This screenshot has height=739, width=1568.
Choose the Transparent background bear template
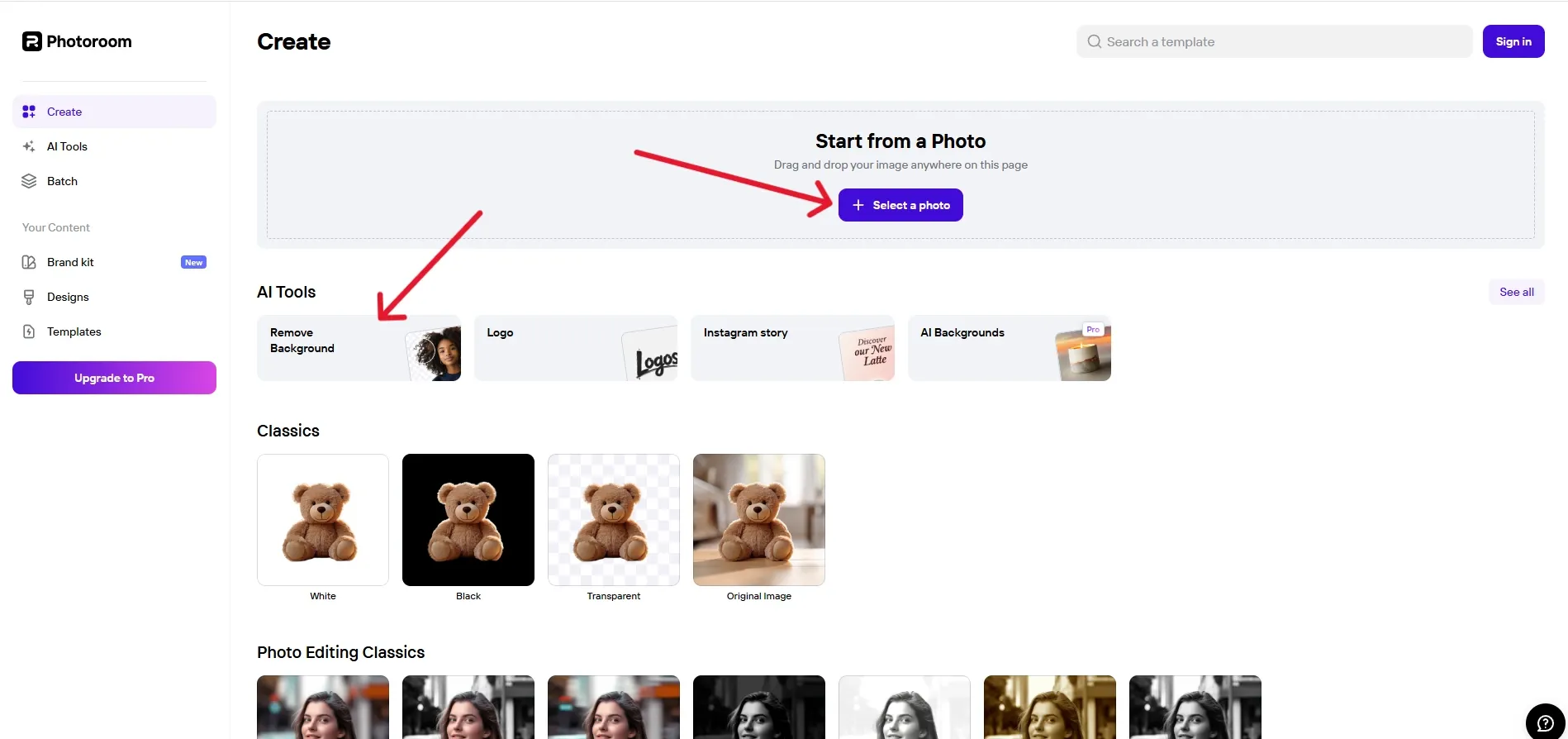[614, 520]
